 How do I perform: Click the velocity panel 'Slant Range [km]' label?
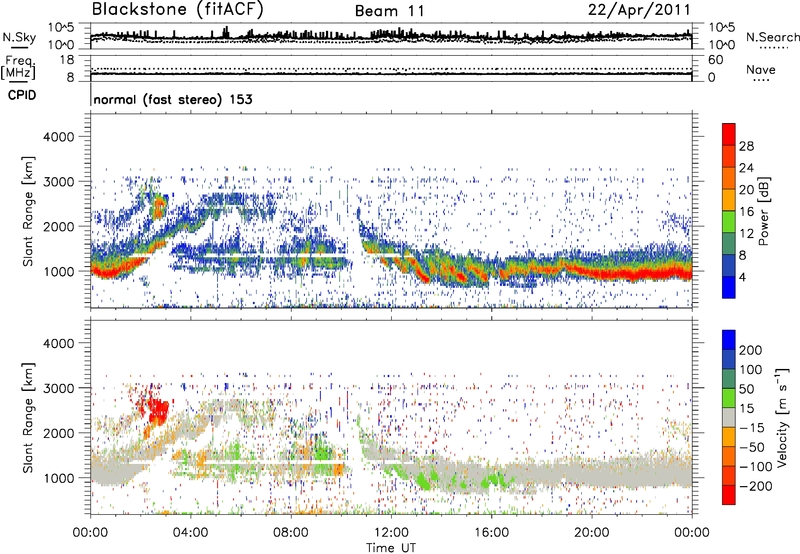click(28, 418)
